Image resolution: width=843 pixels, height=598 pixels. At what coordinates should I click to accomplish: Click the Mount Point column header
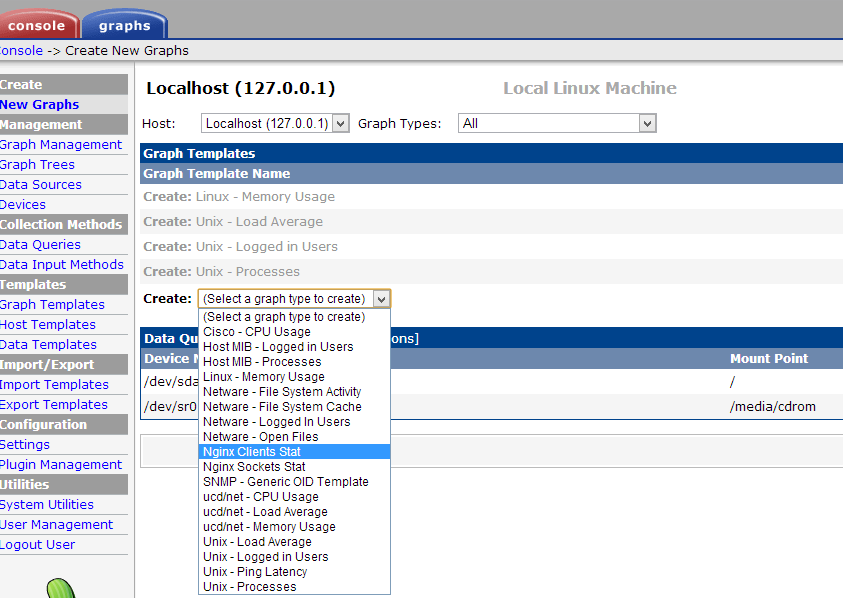[x=769, y=359]
